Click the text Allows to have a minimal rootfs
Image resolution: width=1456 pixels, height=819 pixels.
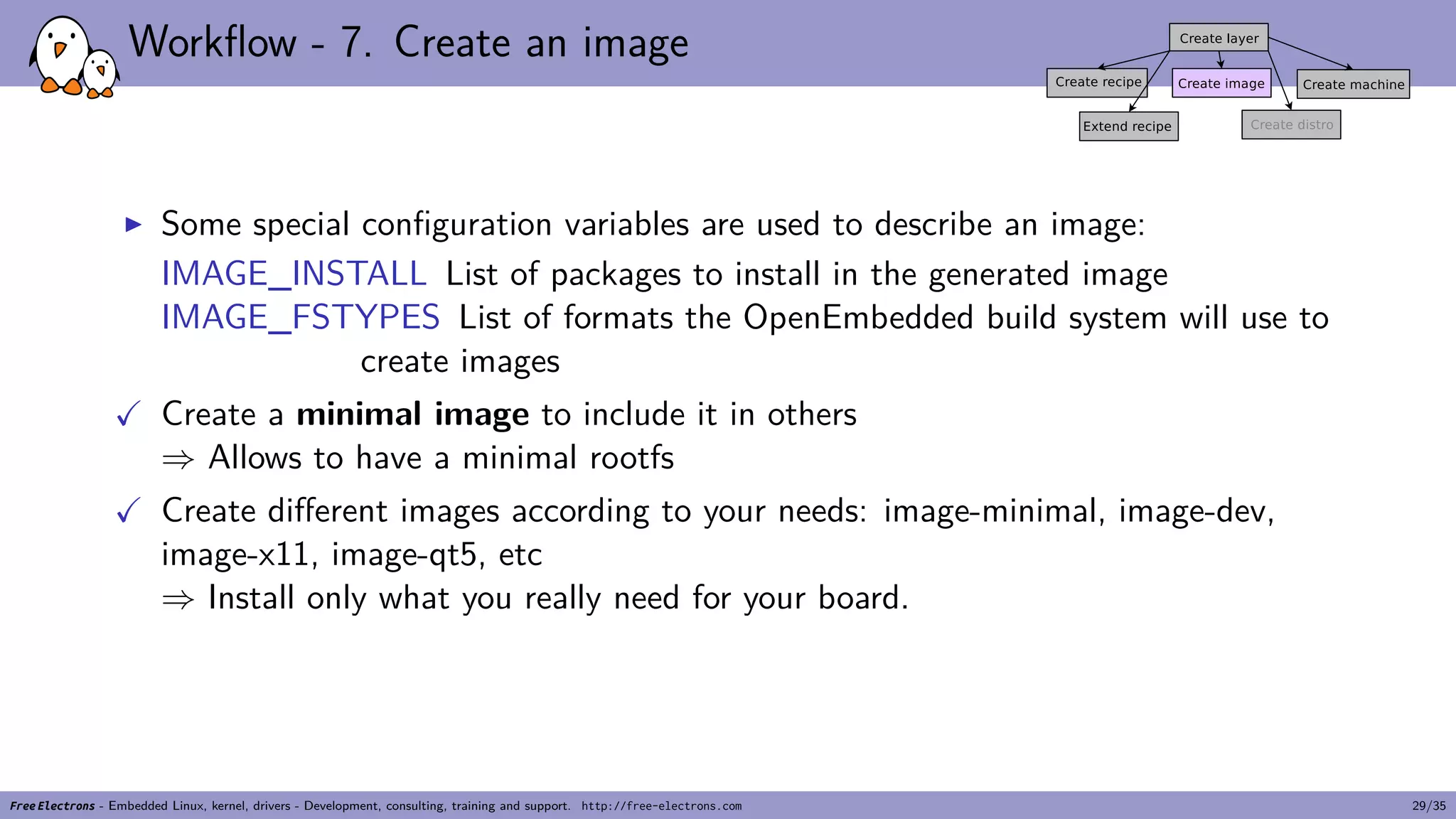pyautogui.click(x=441, y=458)
